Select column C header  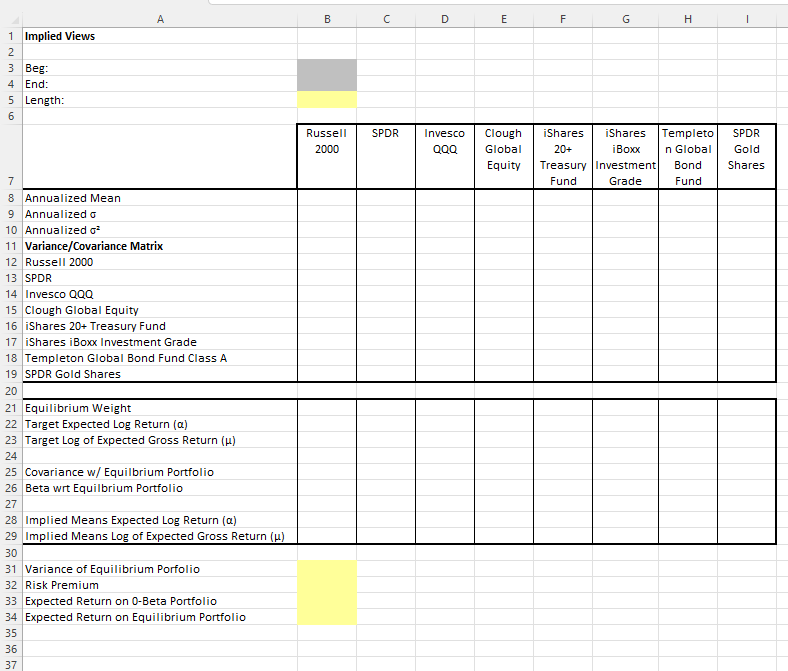click(386, 19)
